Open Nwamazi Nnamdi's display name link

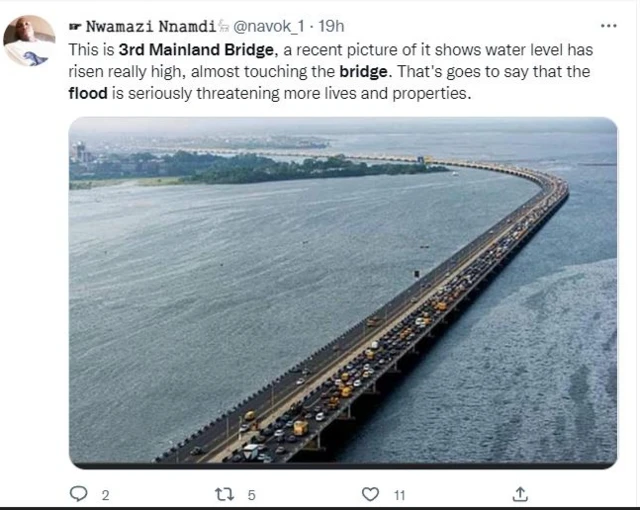click(x=151, y=26)
